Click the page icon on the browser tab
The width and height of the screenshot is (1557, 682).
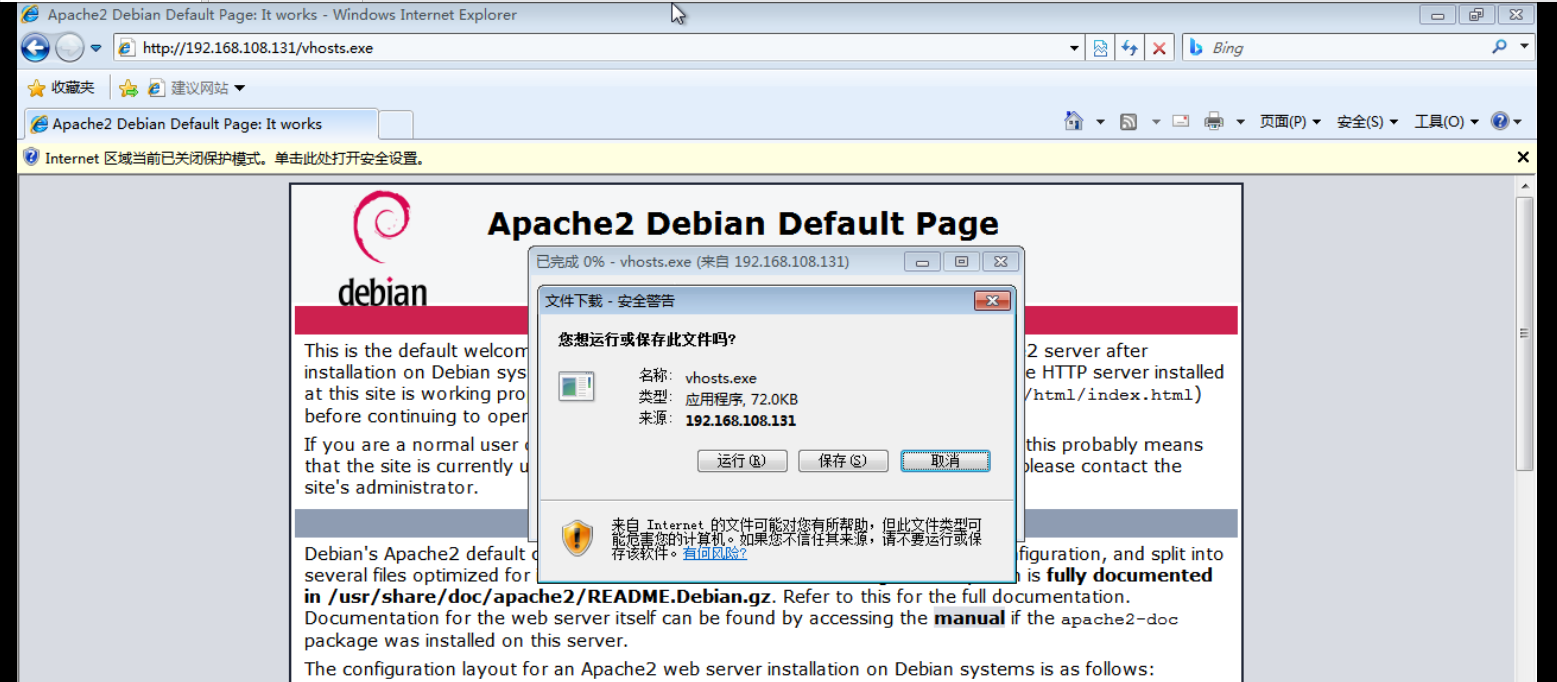(x=39, y=124)
